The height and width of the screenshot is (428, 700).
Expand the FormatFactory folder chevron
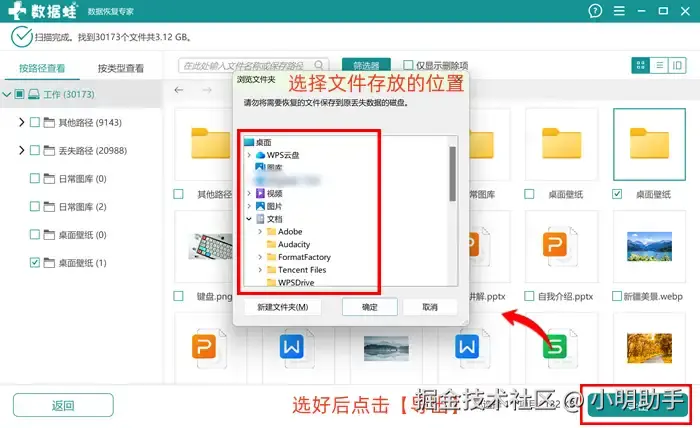tap(260, 257)
